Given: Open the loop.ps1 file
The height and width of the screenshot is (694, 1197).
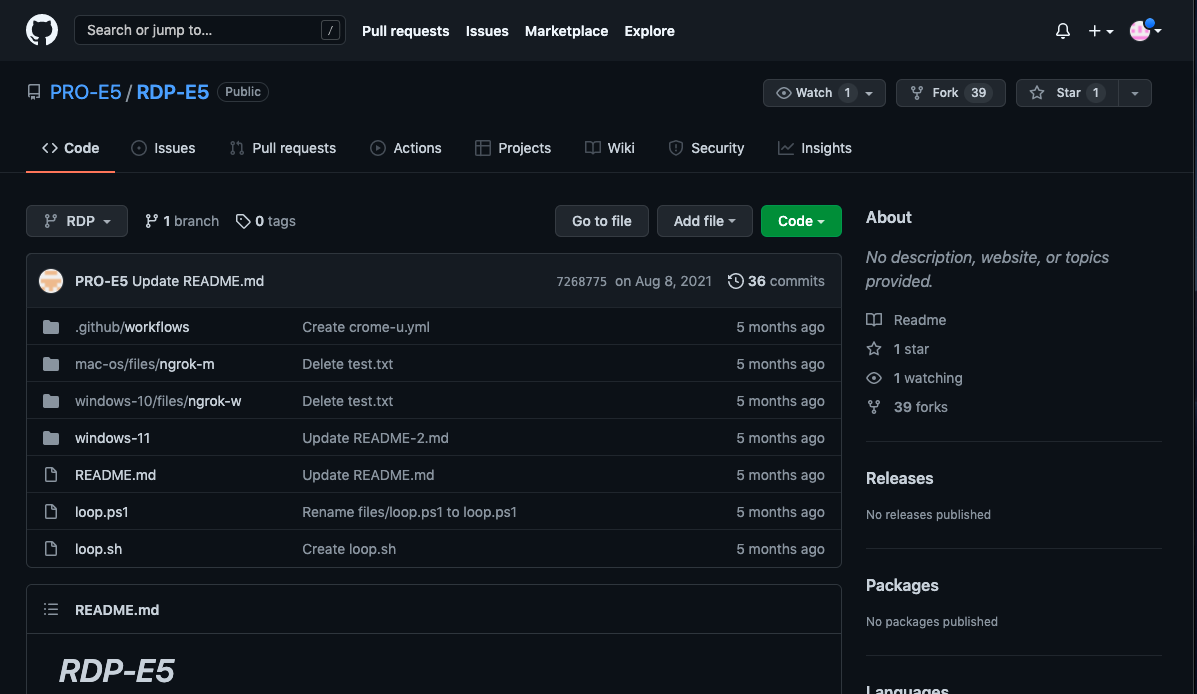Looking at the screenshot, I should [x=102, y=512].
